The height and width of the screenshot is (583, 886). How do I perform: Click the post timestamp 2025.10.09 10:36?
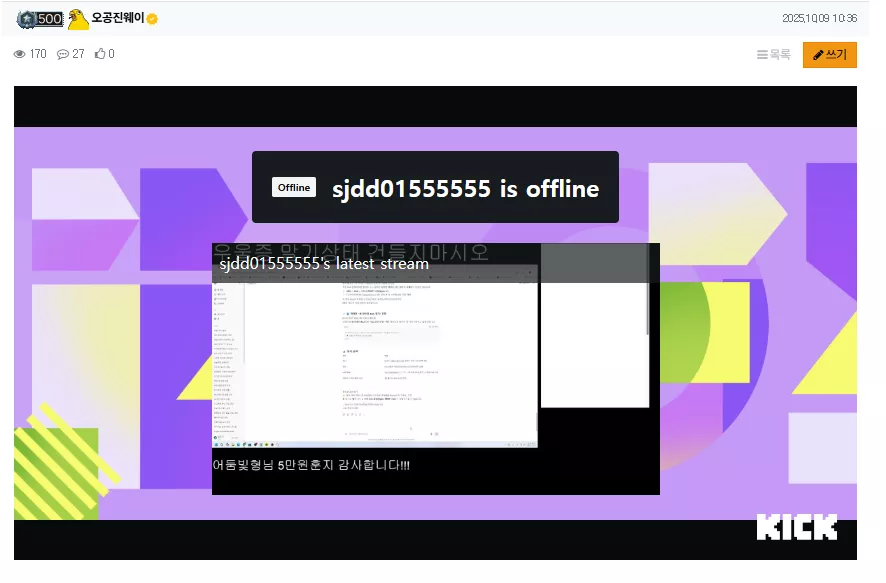(819, 19)
